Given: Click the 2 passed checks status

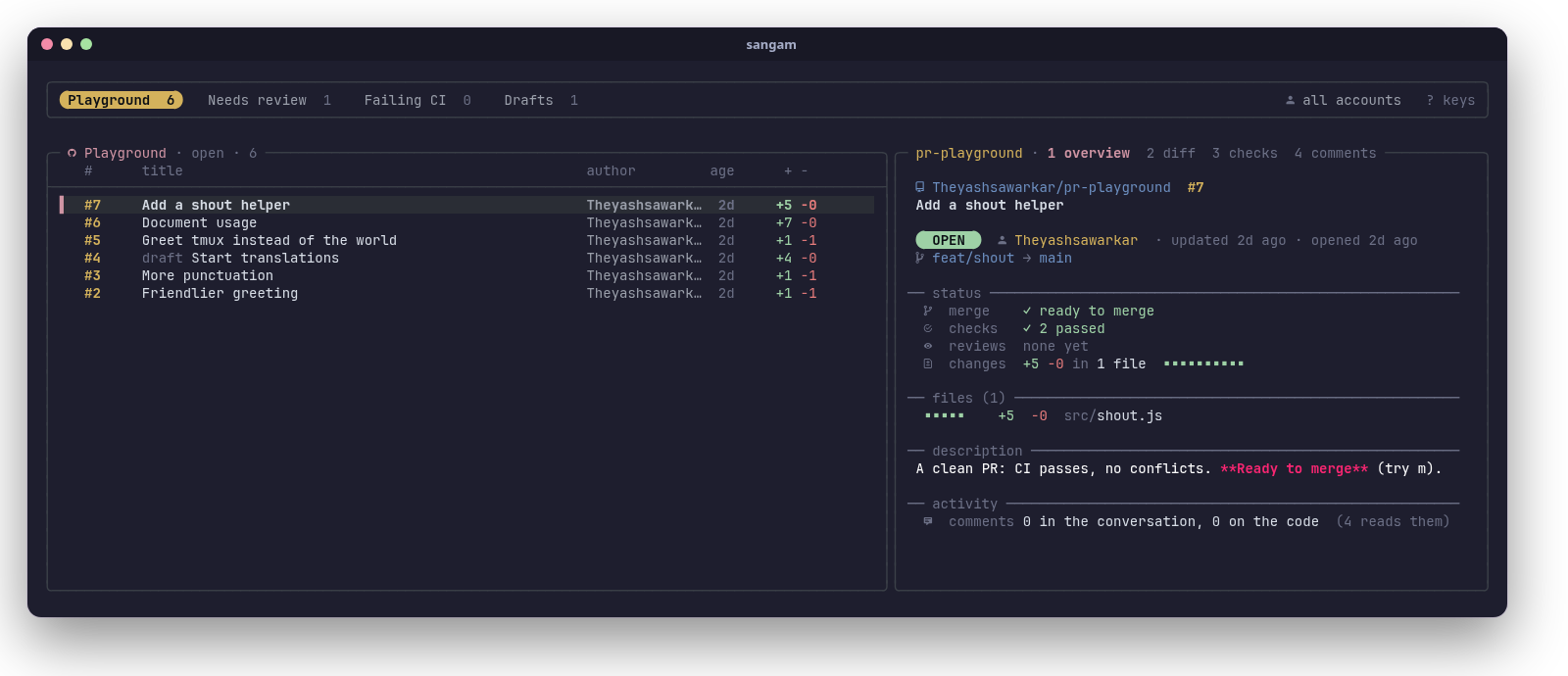Looking at the screenshot, I should tap(1072, 328).
